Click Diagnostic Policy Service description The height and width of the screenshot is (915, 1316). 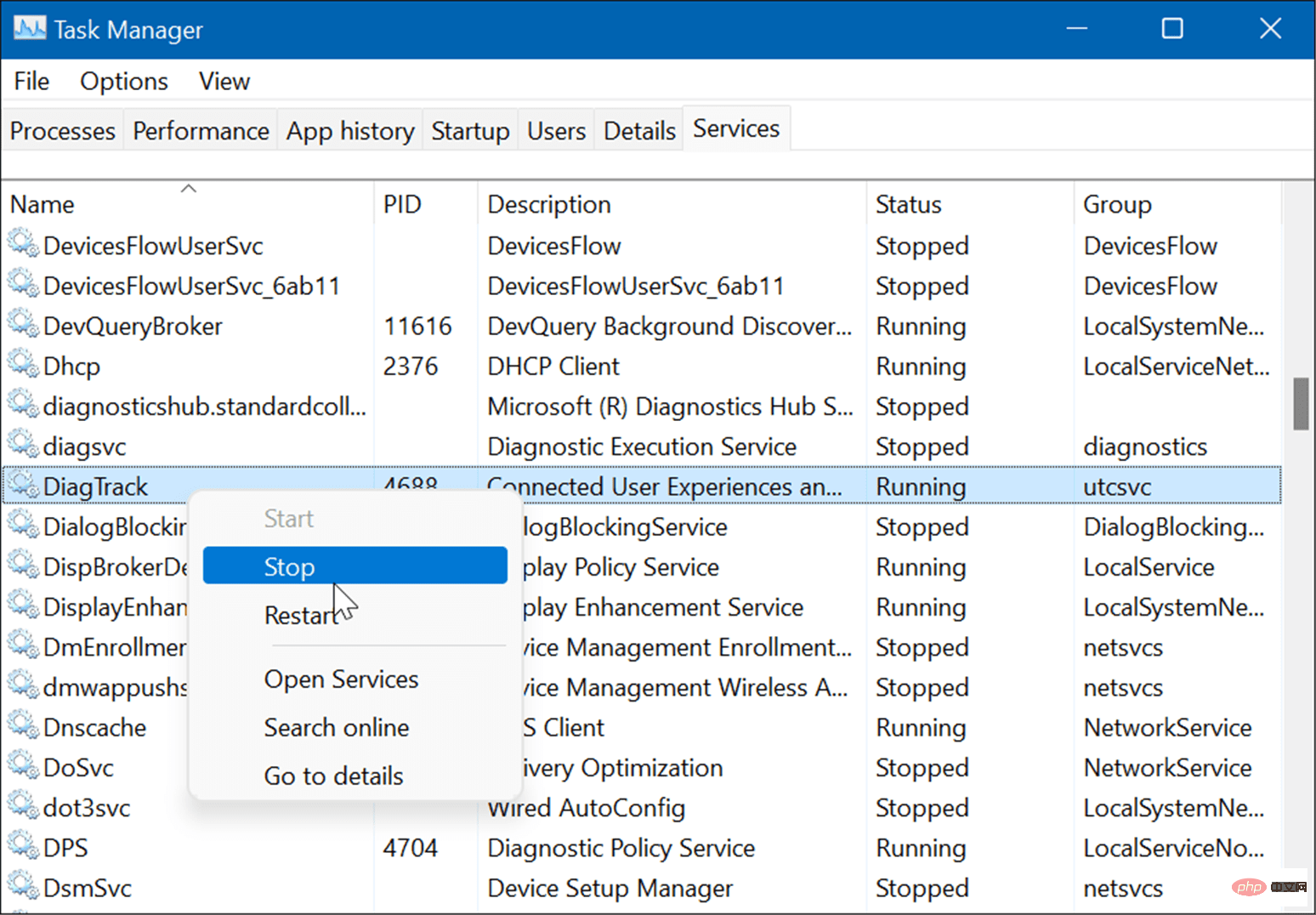tap(621, 848)
